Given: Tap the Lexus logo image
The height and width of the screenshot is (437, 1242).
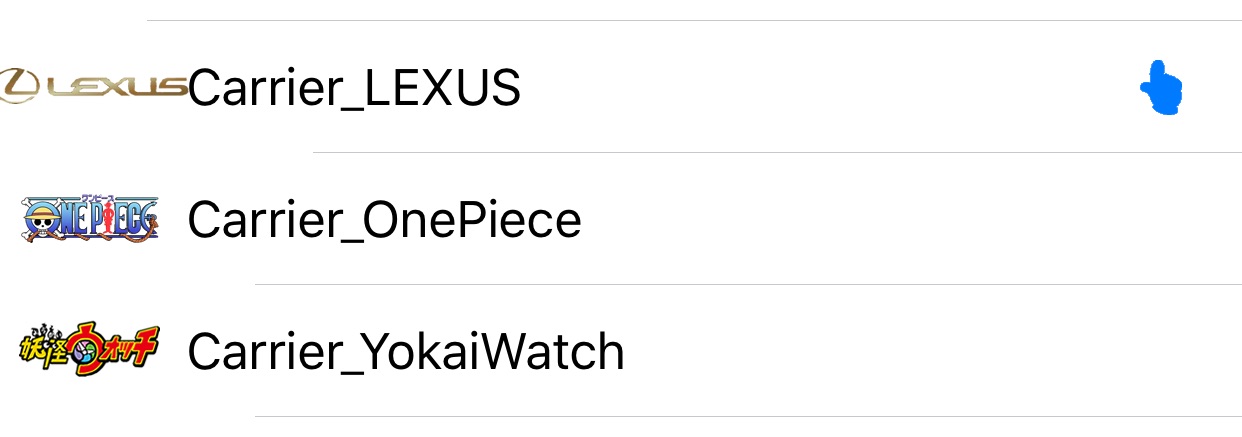Looking at the screenshot, I should tap(93, 87).
